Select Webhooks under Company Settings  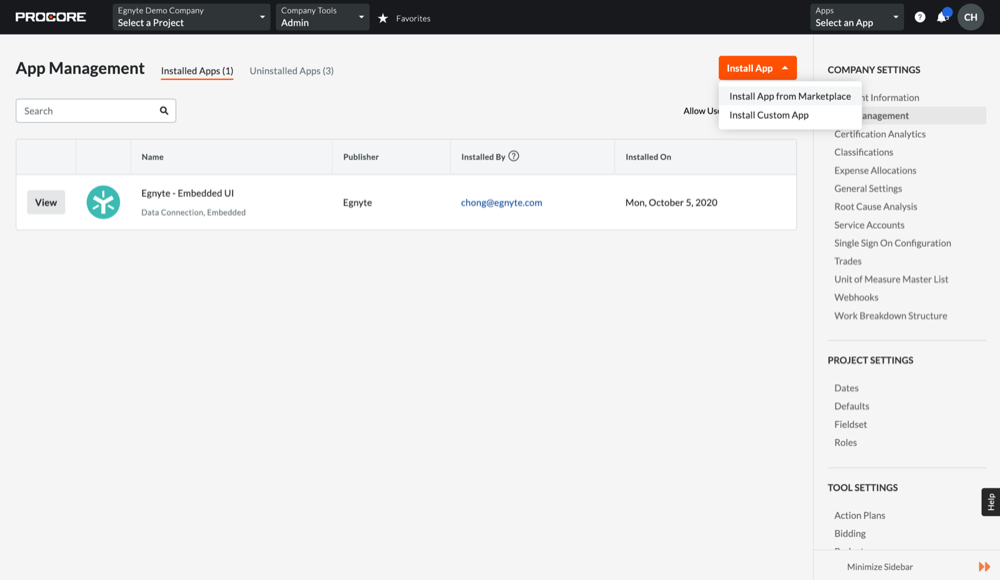click(856, 297)
